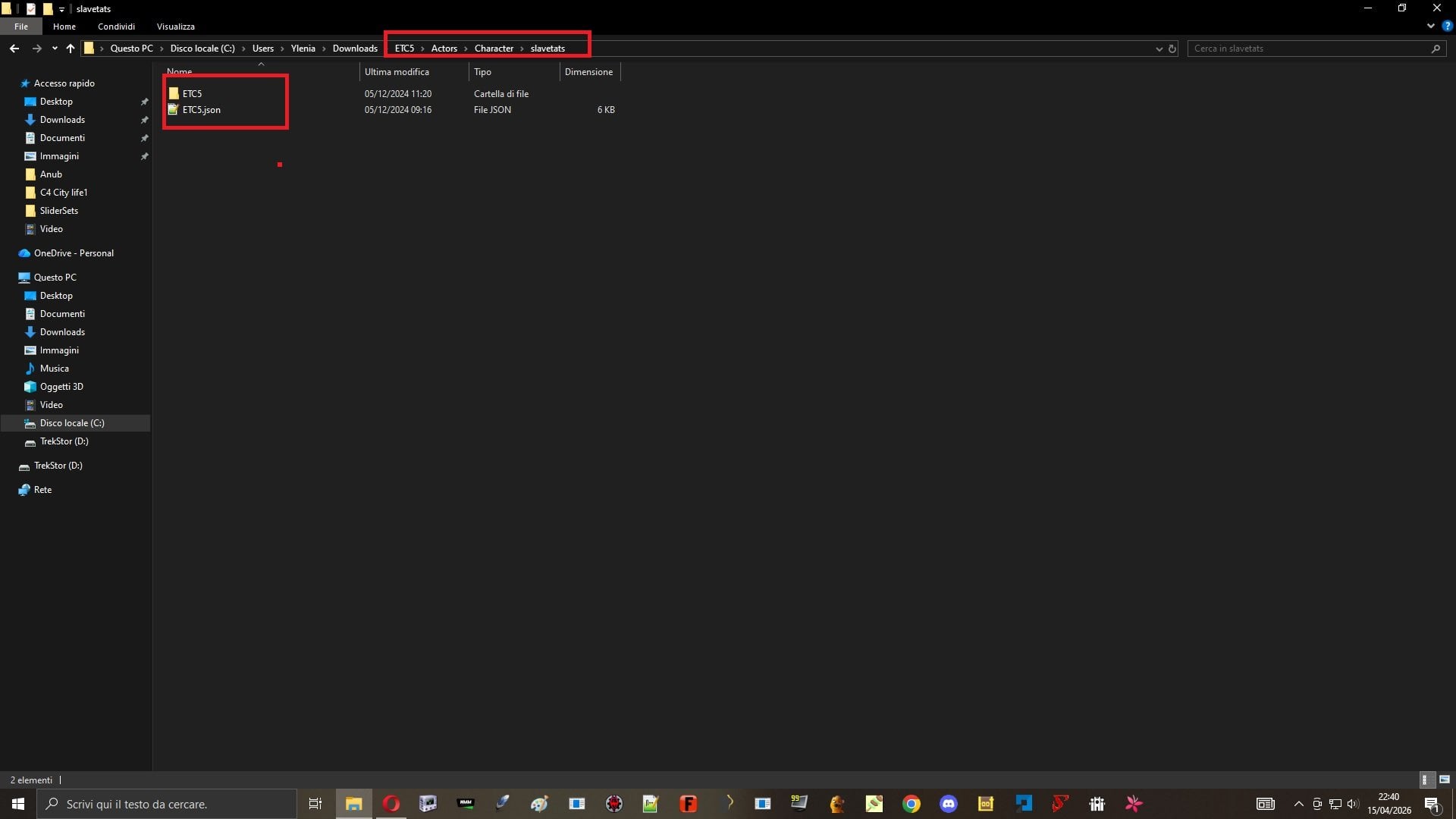Open the Help question mark icon
Image resolution: width=1456 pixels, height=819 pixels.
[x=1447, y=26]
